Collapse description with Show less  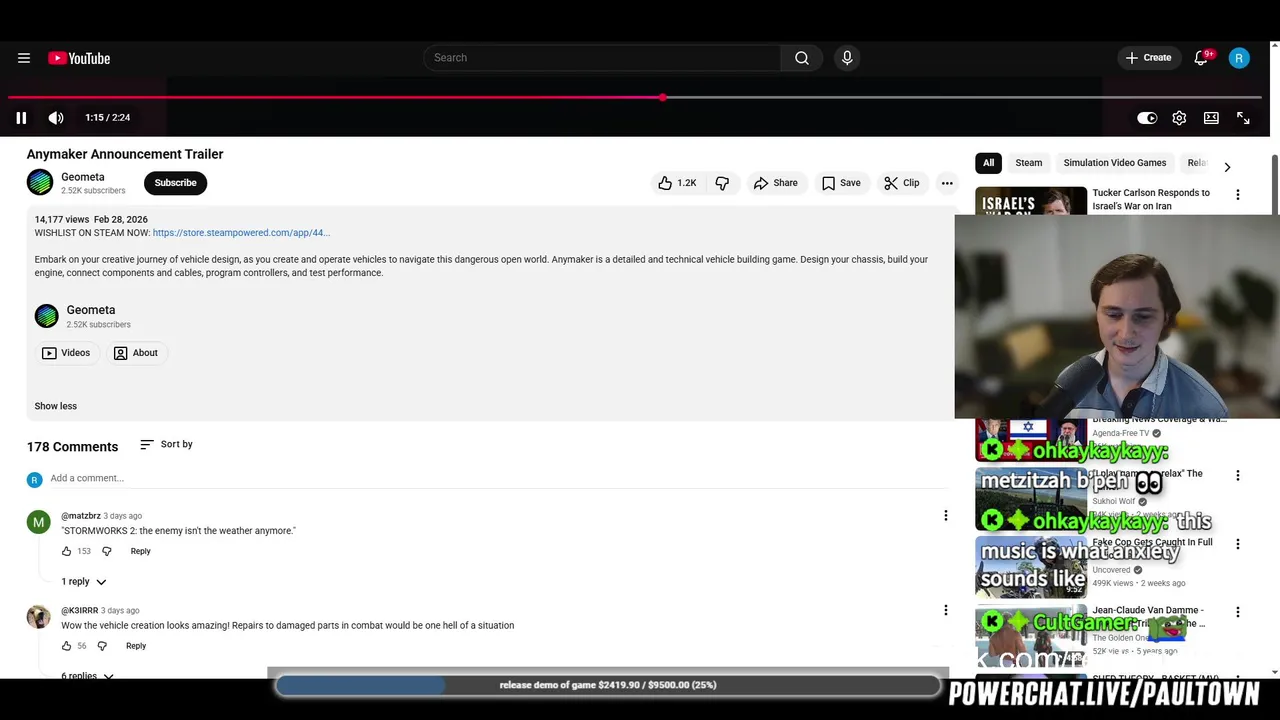coord(56,406)
